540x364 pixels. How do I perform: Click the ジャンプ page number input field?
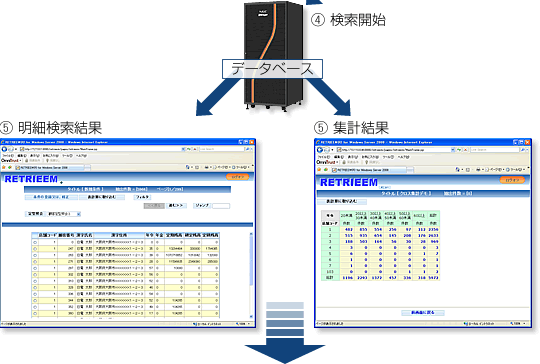[x=221, y=206]
